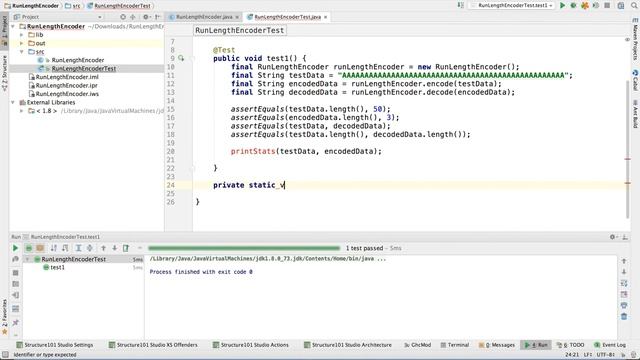This screenshot has height=360, width=640.
Task: Export the test results from the Run panel
Action: point(126,248)
